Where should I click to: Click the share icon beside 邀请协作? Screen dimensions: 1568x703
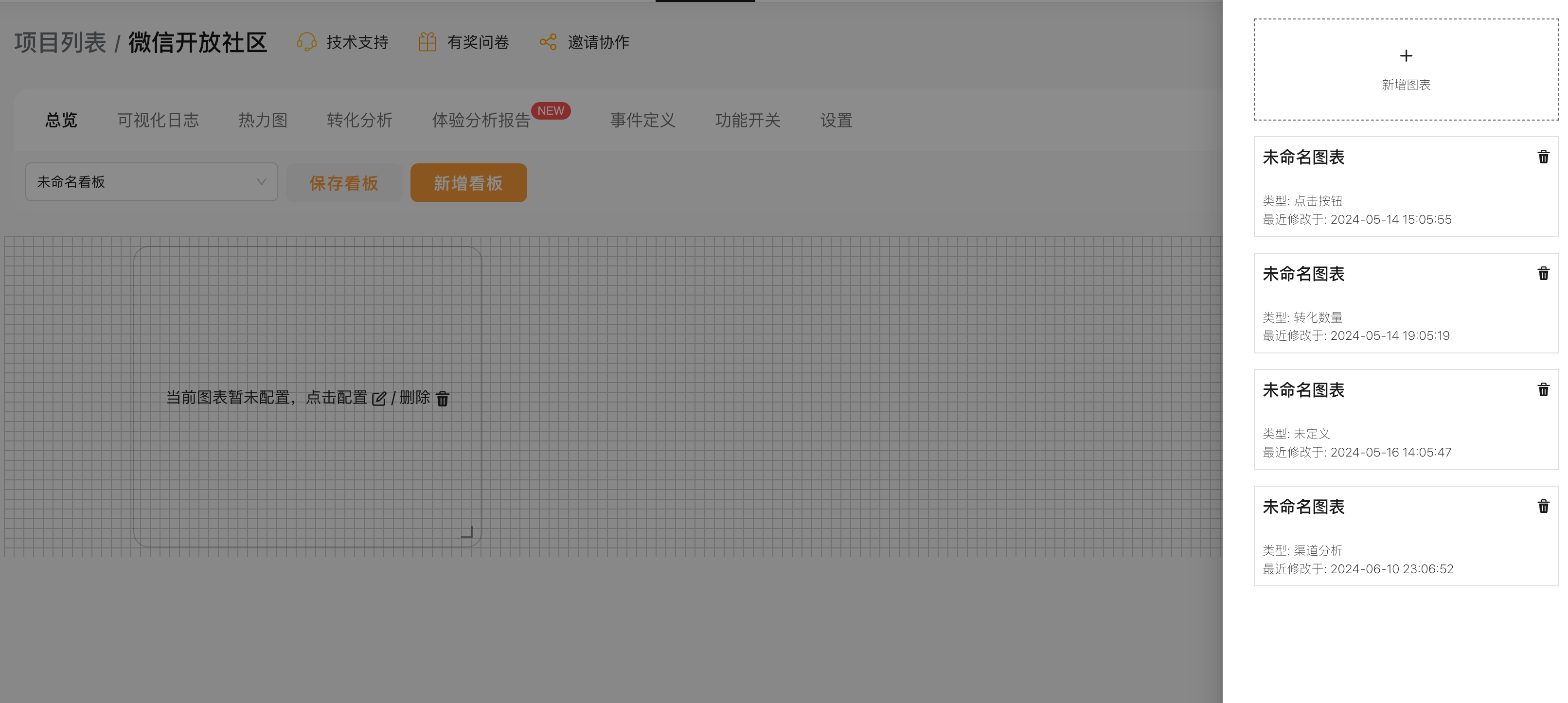pyautogui.click(x=548, y=42)
